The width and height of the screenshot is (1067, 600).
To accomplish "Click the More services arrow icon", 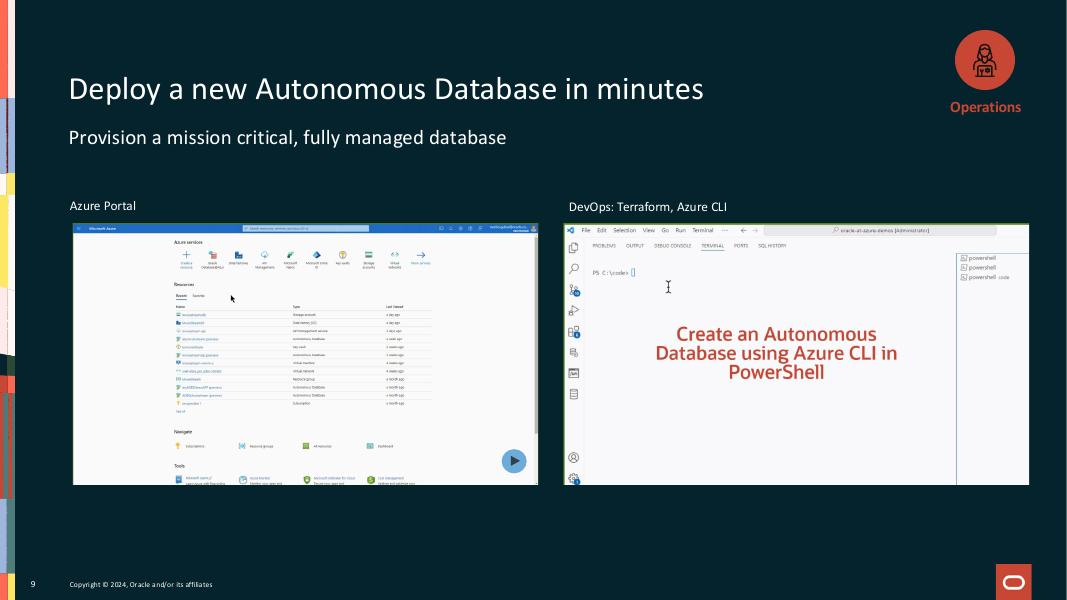I will pyautogui.click(x=421, y=256).
